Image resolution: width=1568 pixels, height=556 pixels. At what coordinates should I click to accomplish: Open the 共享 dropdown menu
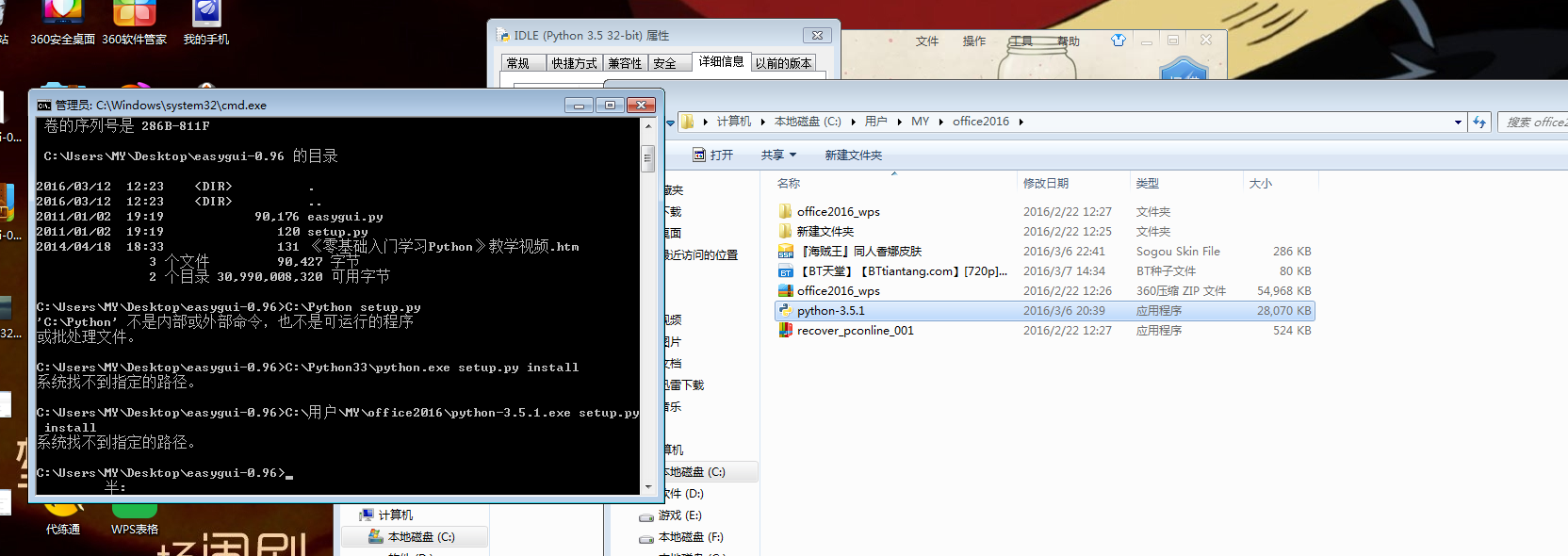click(778, 155)
